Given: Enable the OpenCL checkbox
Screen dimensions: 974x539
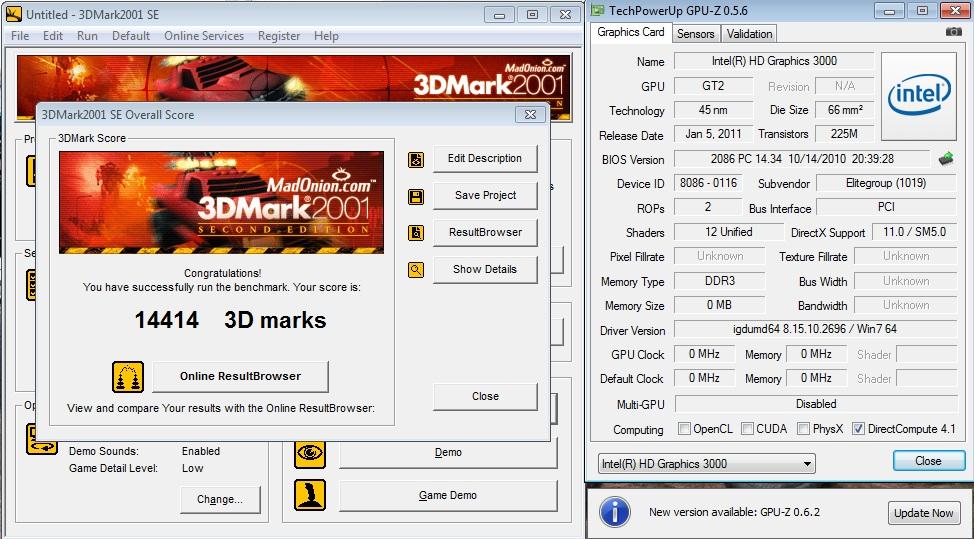Looking at the screenshot, I should click(x=684, y=429).
